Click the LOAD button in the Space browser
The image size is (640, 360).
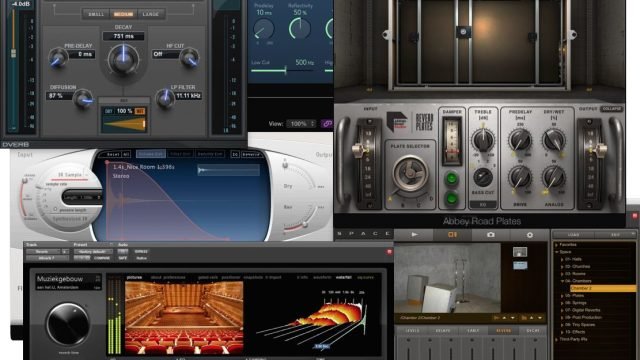tap(573, 235)
